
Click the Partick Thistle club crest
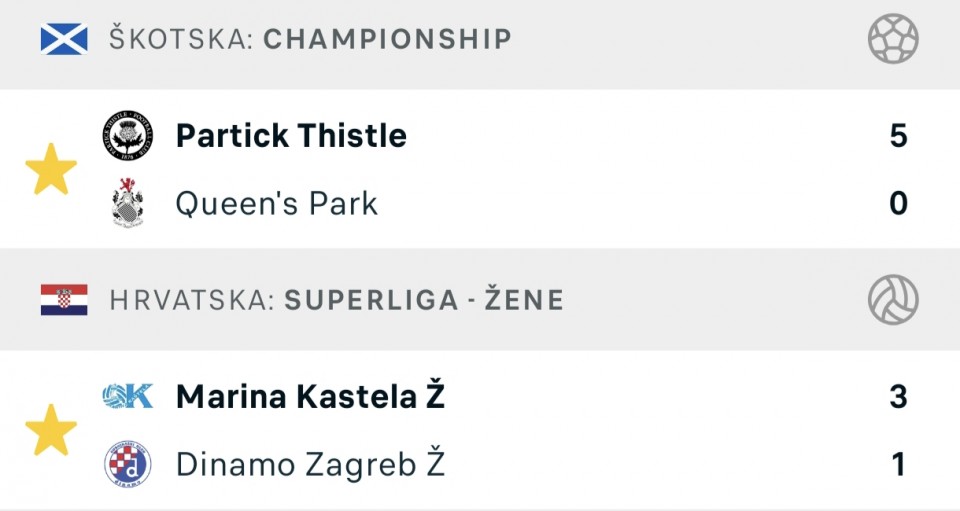coord(128,136)
